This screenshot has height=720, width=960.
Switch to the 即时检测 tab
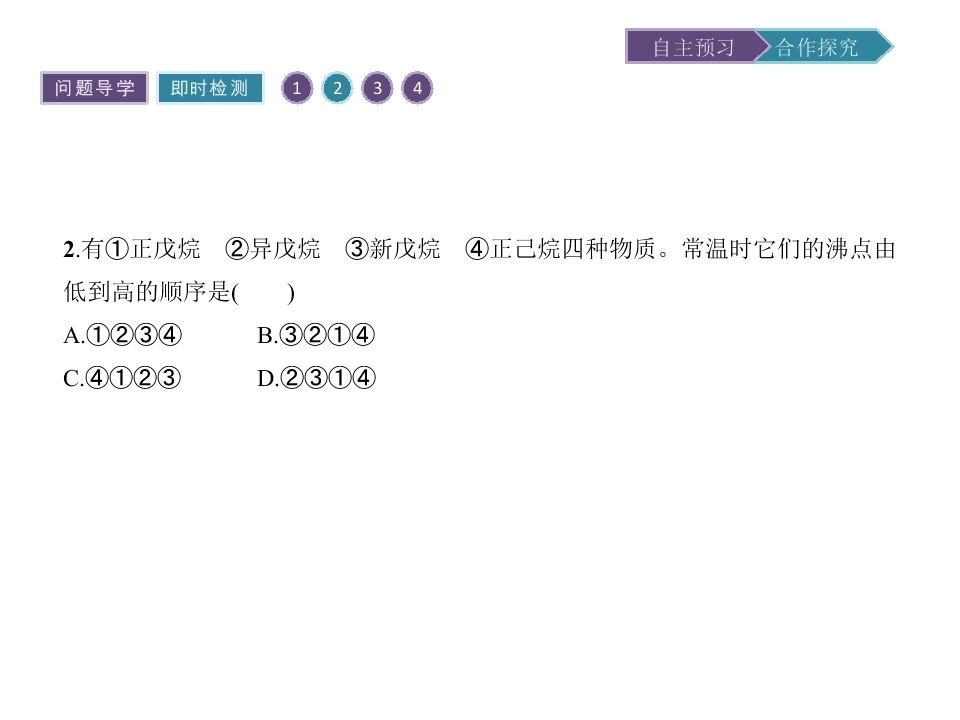pyautogui.click(x=210, y=88)
